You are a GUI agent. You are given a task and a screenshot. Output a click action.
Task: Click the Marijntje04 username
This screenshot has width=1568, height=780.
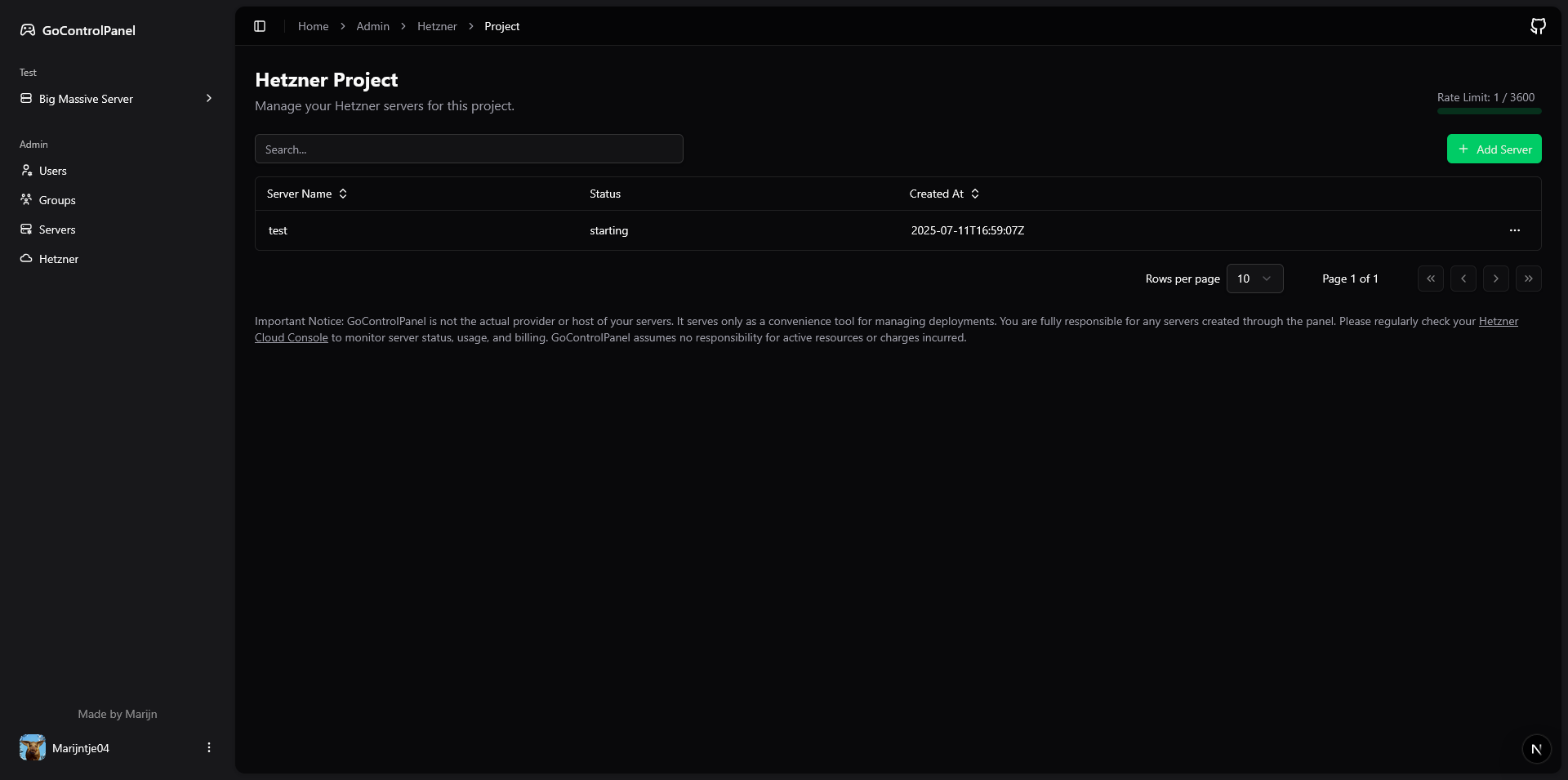81,748
